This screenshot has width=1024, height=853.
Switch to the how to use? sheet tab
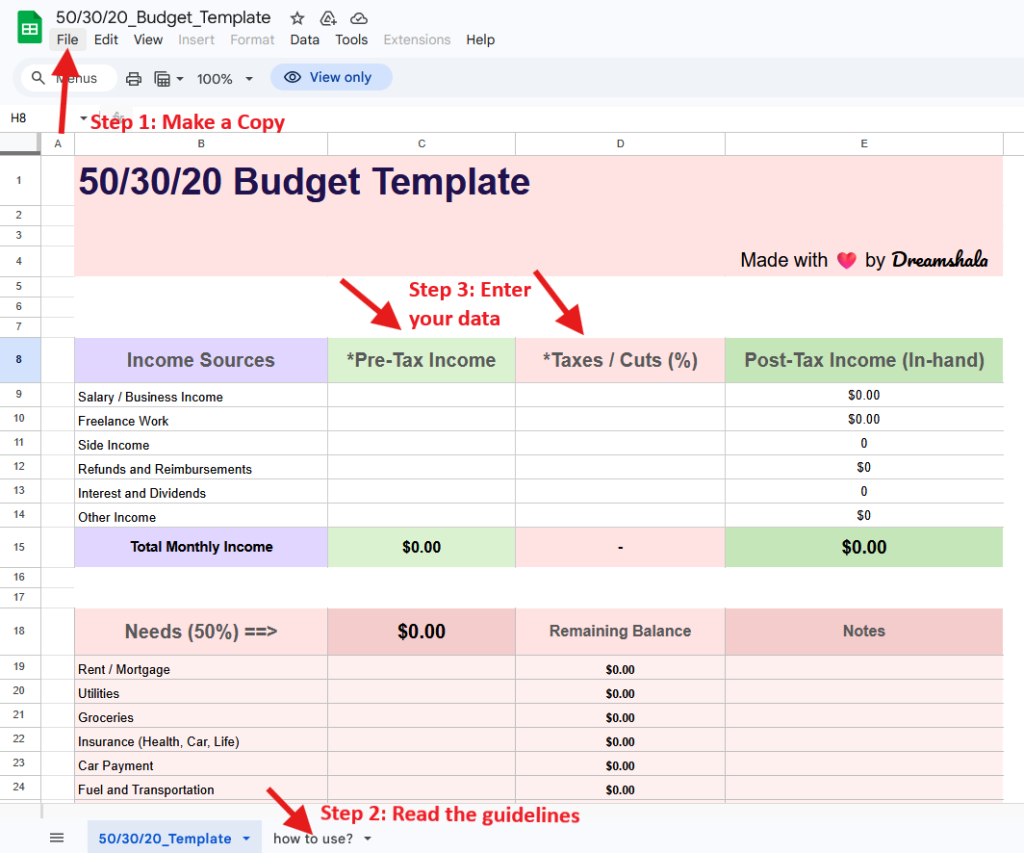point(313,839)
